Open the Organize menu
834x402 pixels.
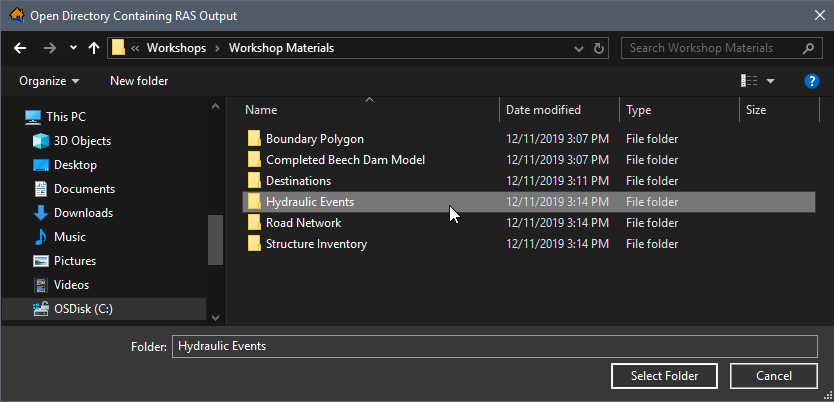pos(49,81)
